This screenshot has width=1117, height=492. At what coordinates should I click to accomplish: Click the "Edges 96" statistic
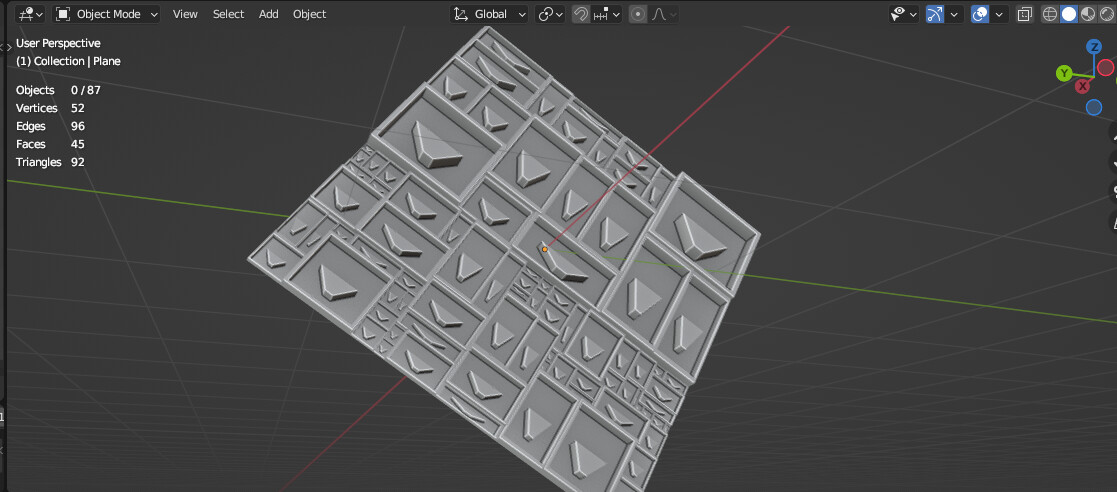pos(50,126)
